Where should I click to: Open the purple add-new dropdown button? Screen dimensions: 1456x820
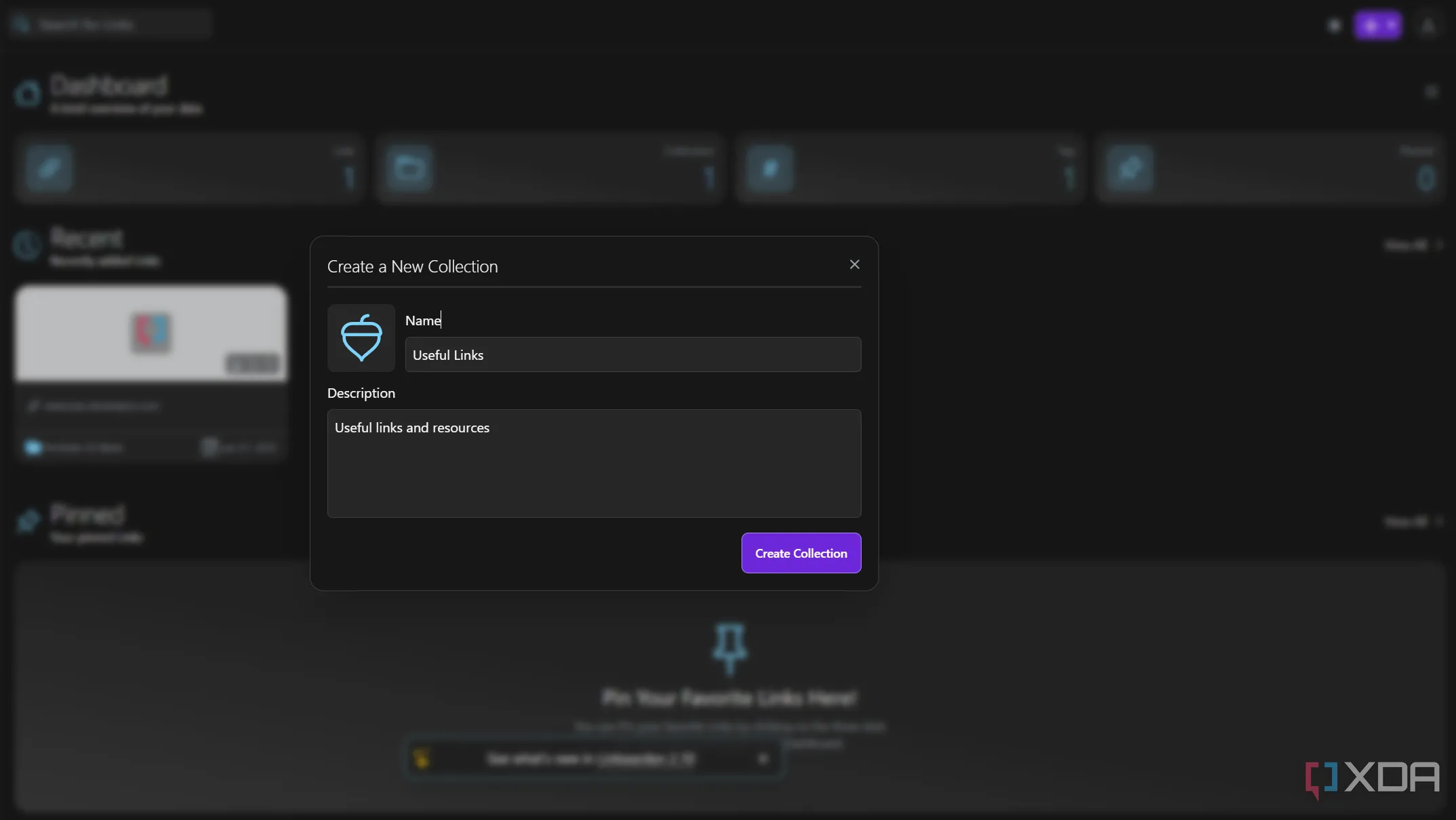pos(1377,26)
